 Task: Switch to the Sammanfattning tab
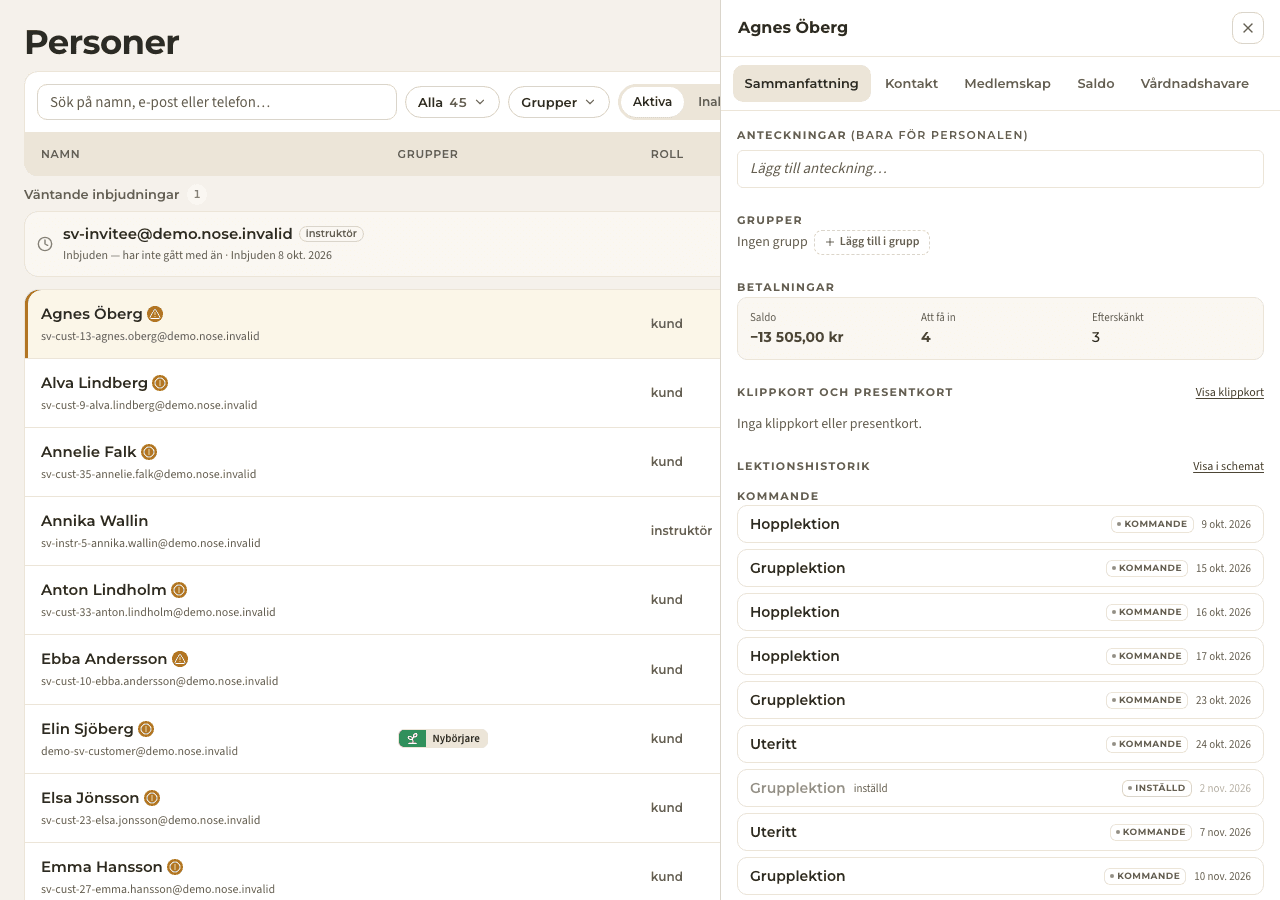(x=802, y=83)
